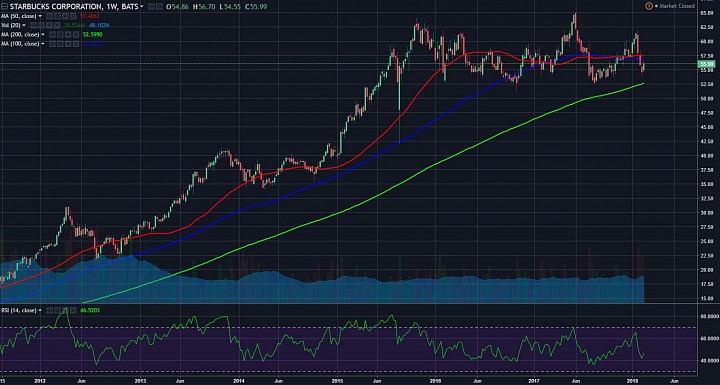Open the STARBUCKS CORPORATION title dropdown arrow
This screenshot has height=385, width=720.
pos(142,6)
